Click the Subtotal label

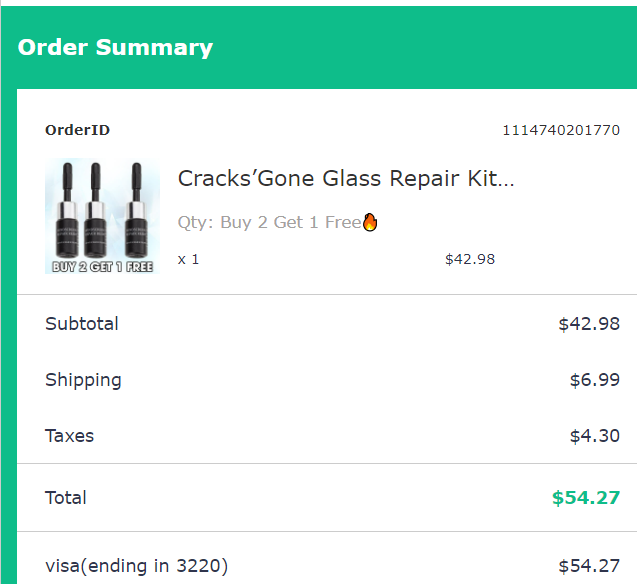82,323
